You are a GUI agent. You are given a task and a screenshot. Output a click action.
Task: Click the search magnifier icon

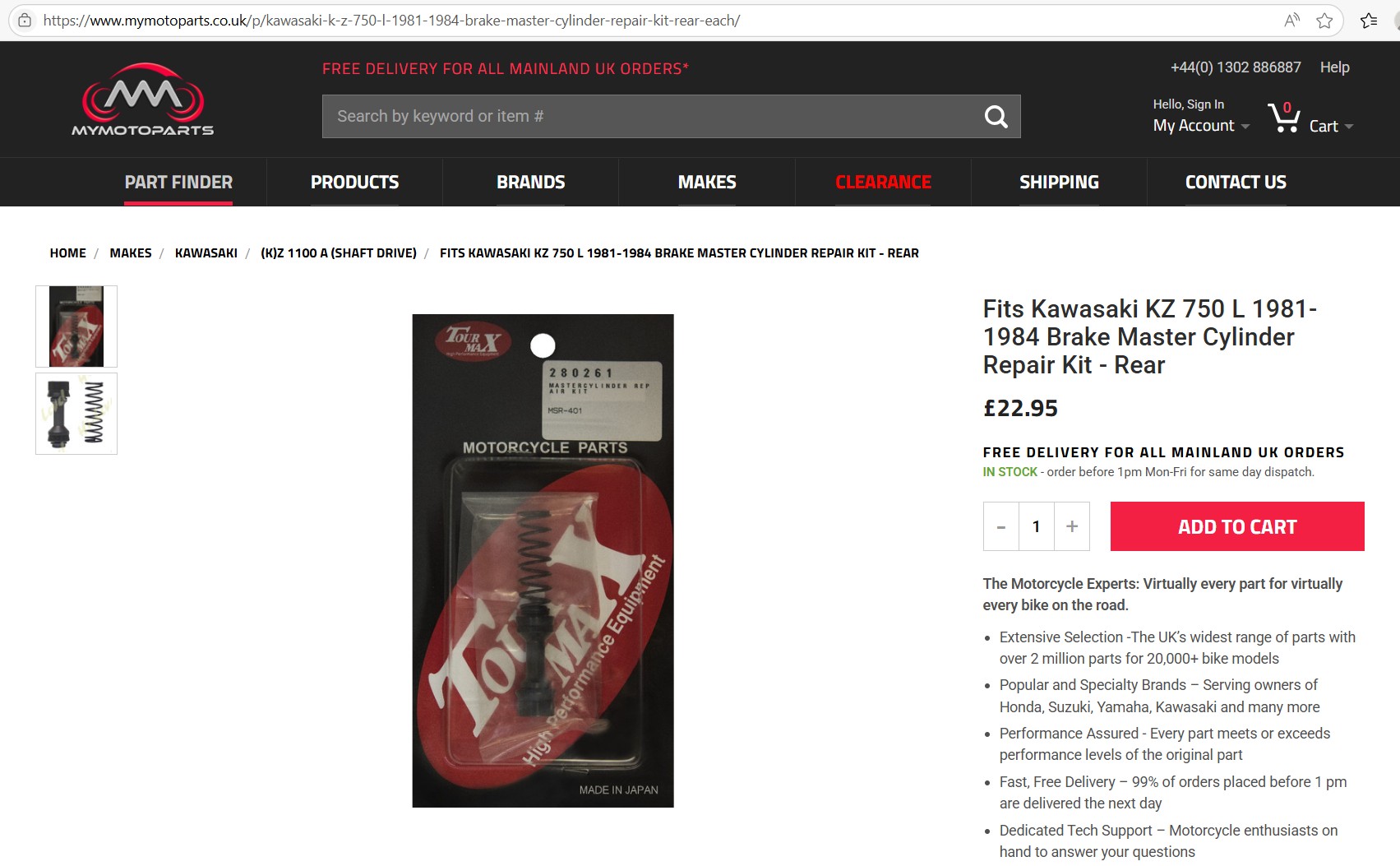coord(996,117)
